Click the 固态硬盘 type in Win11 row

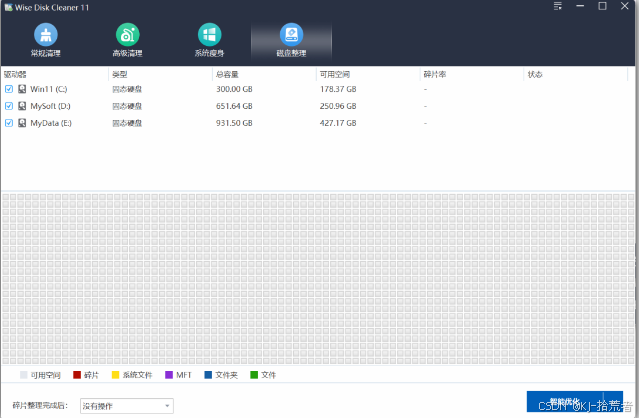[127, 89]
